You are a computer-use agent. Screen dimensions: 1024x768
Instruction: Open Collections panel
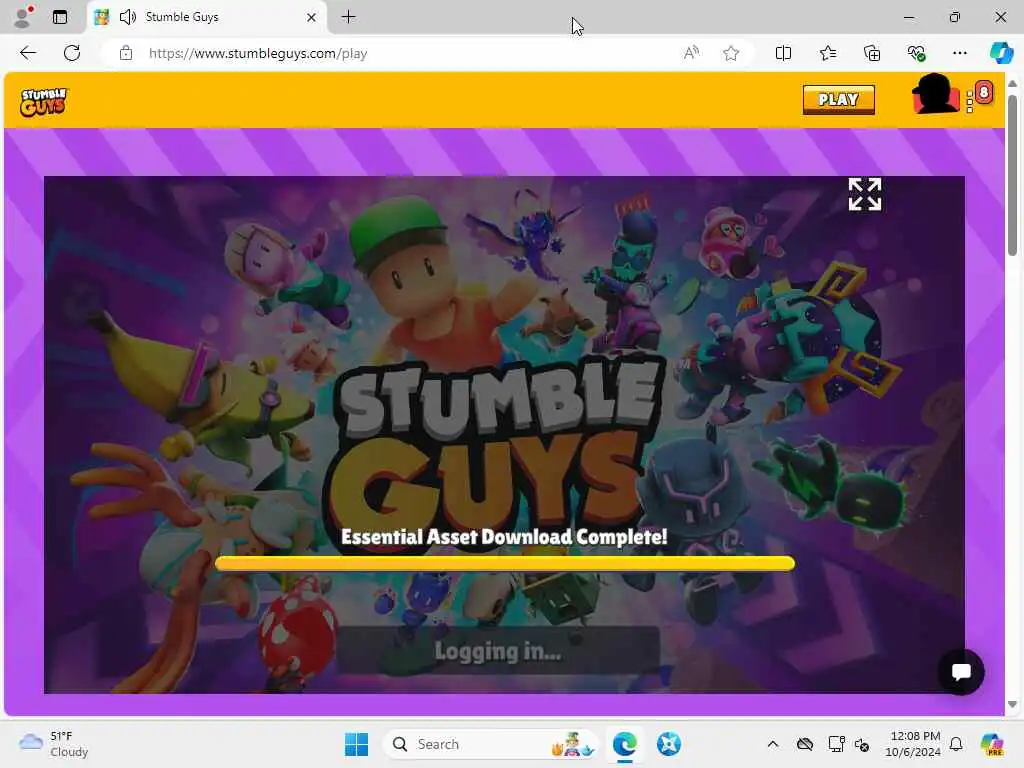872,53
